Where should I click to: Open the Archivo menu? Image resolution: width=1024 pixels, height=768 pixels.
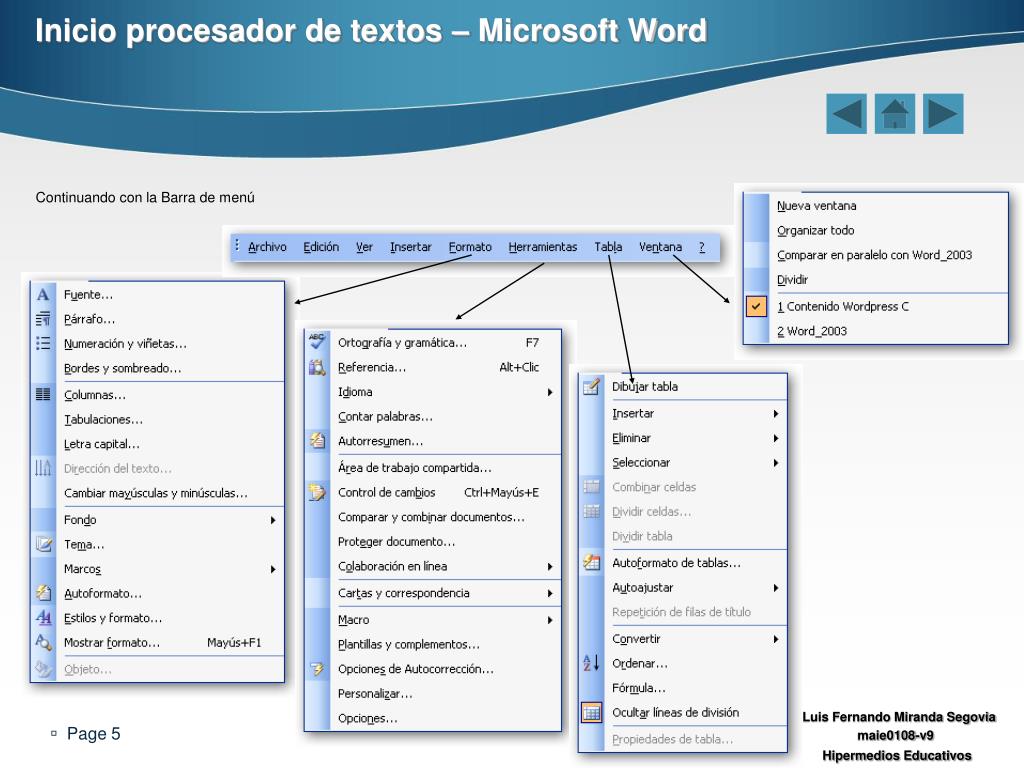click(x=267, y=247)
